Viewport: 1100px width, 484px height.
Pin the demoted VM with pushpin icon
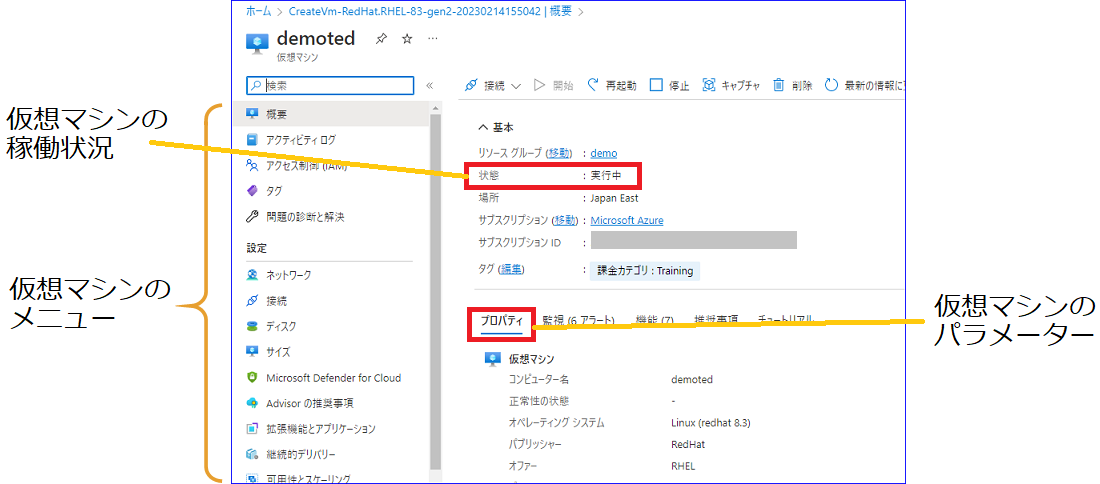[x=381, y=39]
